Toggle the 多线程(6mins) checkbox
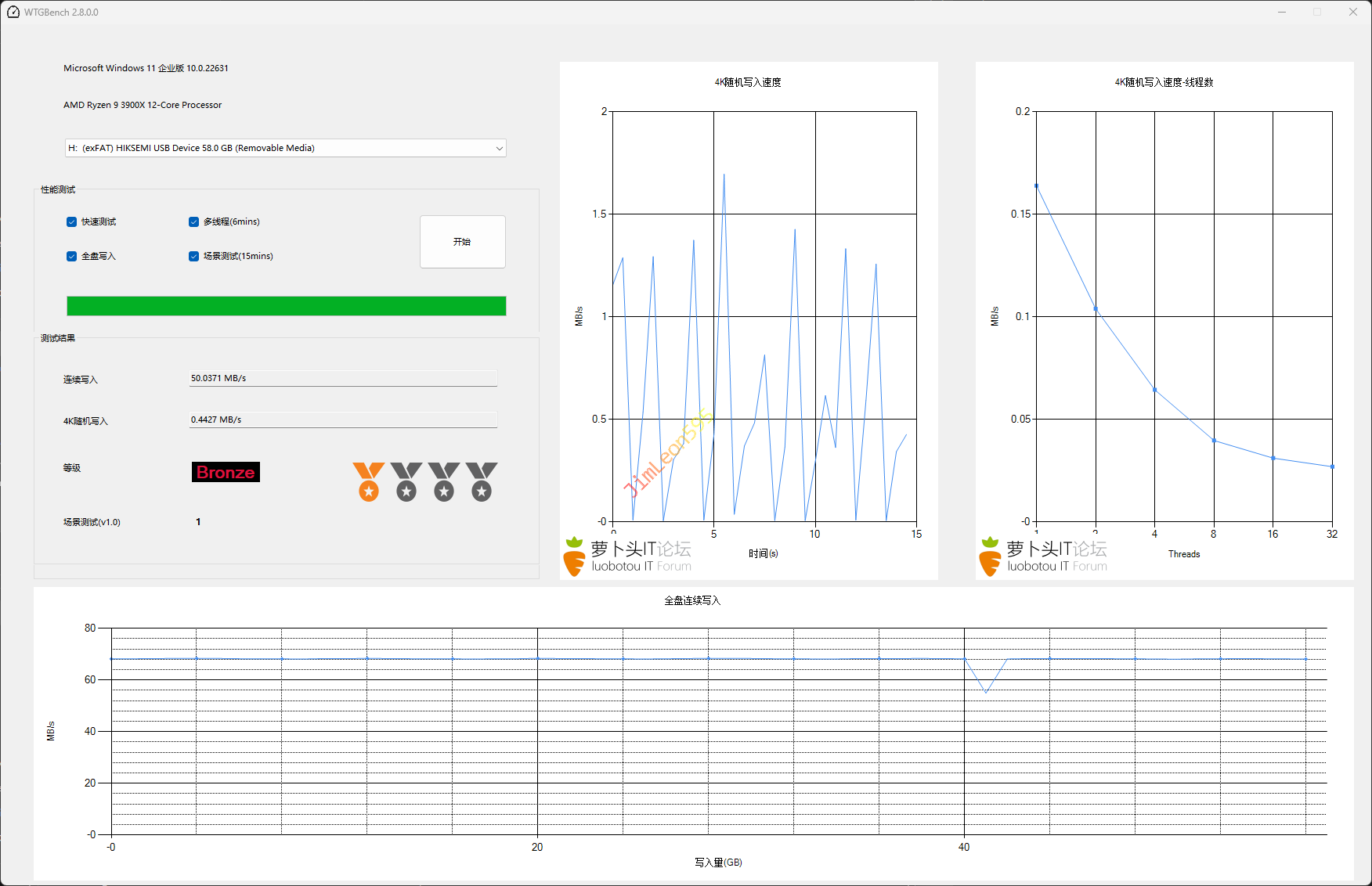The height and width of the screenshot is (886, 1372). click(194, 222)
